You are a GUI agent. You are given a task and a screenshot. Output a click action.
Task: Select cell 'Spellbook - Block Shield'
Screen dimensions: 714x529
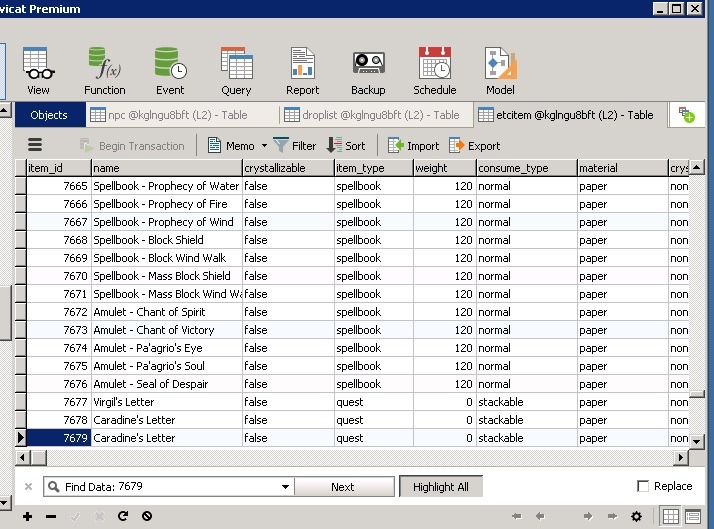pos(167,240)
